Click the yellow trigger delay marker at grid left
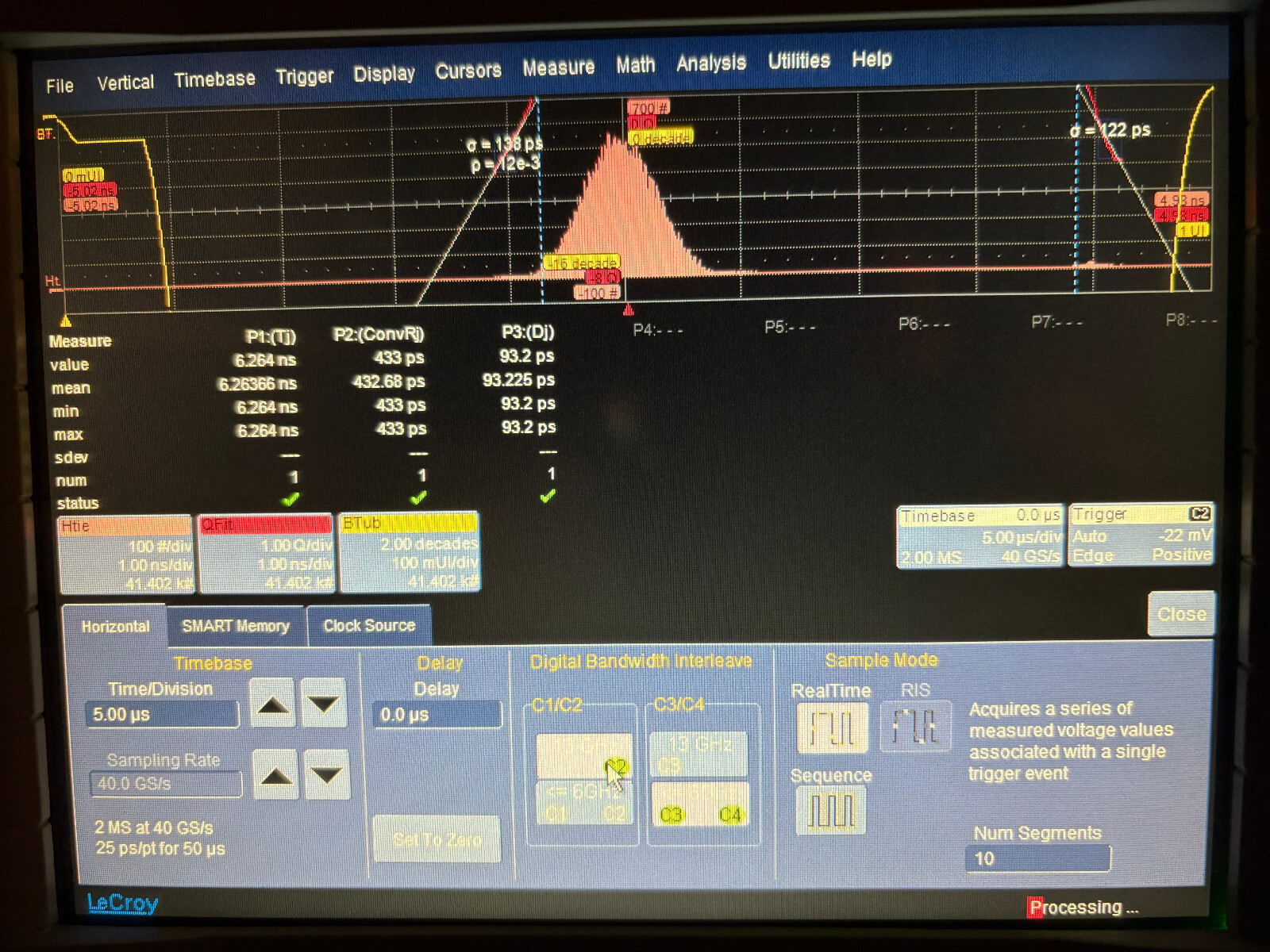1270x952 pixels. pos(66,321)
